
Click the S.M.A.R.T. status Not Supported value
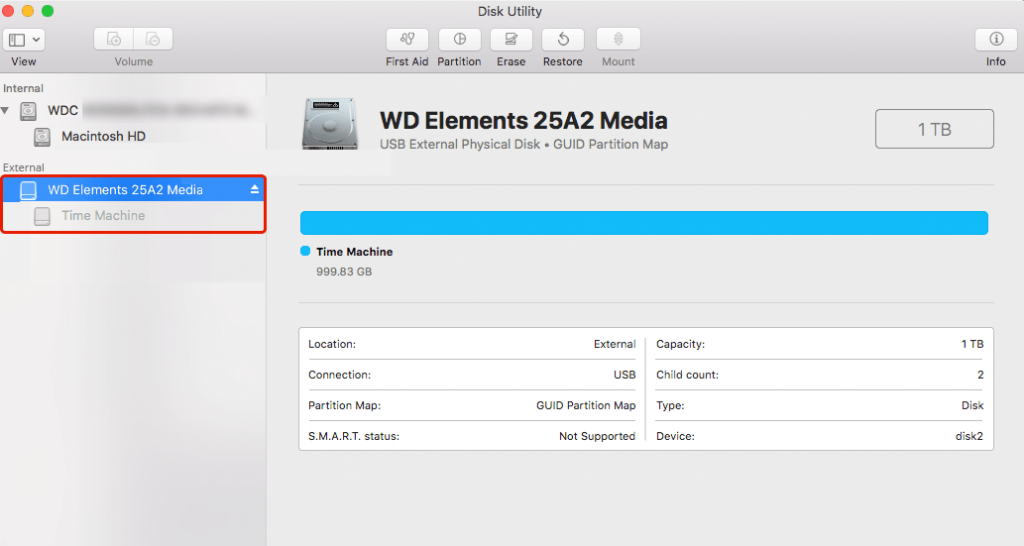[597, 436]
